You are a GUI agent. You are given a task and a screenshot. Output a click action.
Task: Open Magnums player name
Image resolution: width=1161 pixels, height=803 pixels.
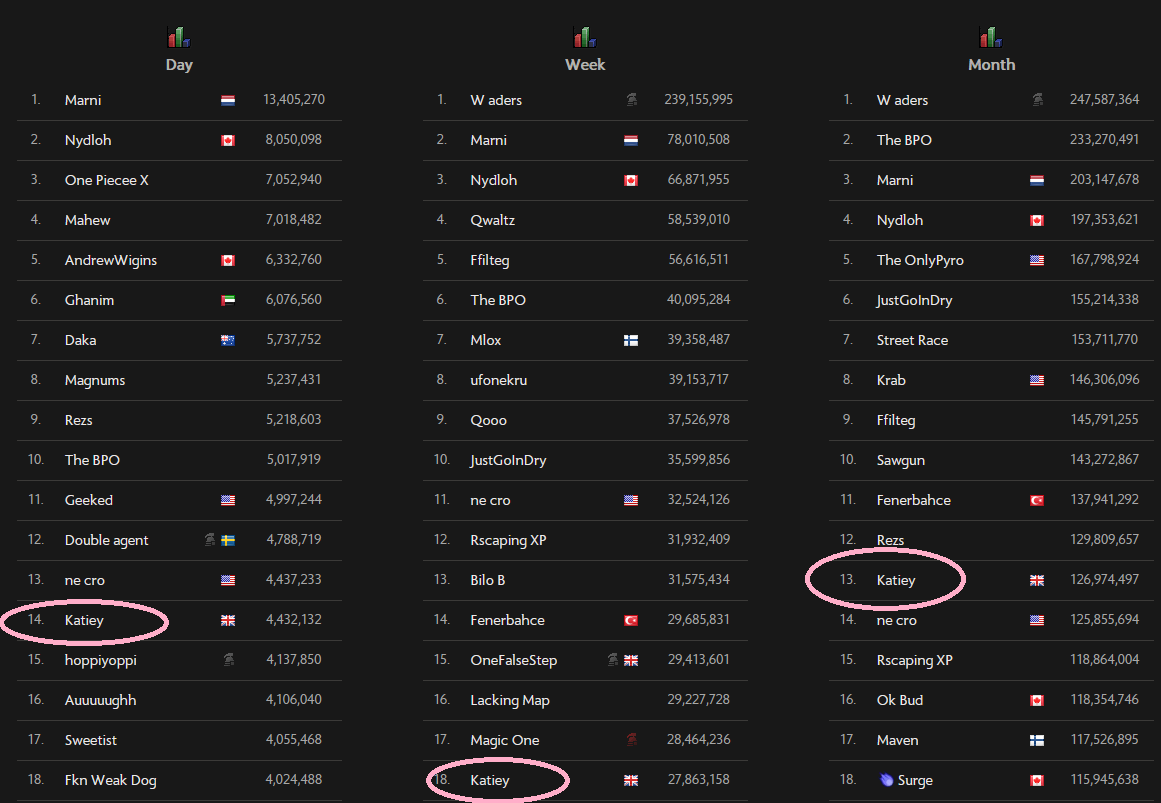(95, 380)
